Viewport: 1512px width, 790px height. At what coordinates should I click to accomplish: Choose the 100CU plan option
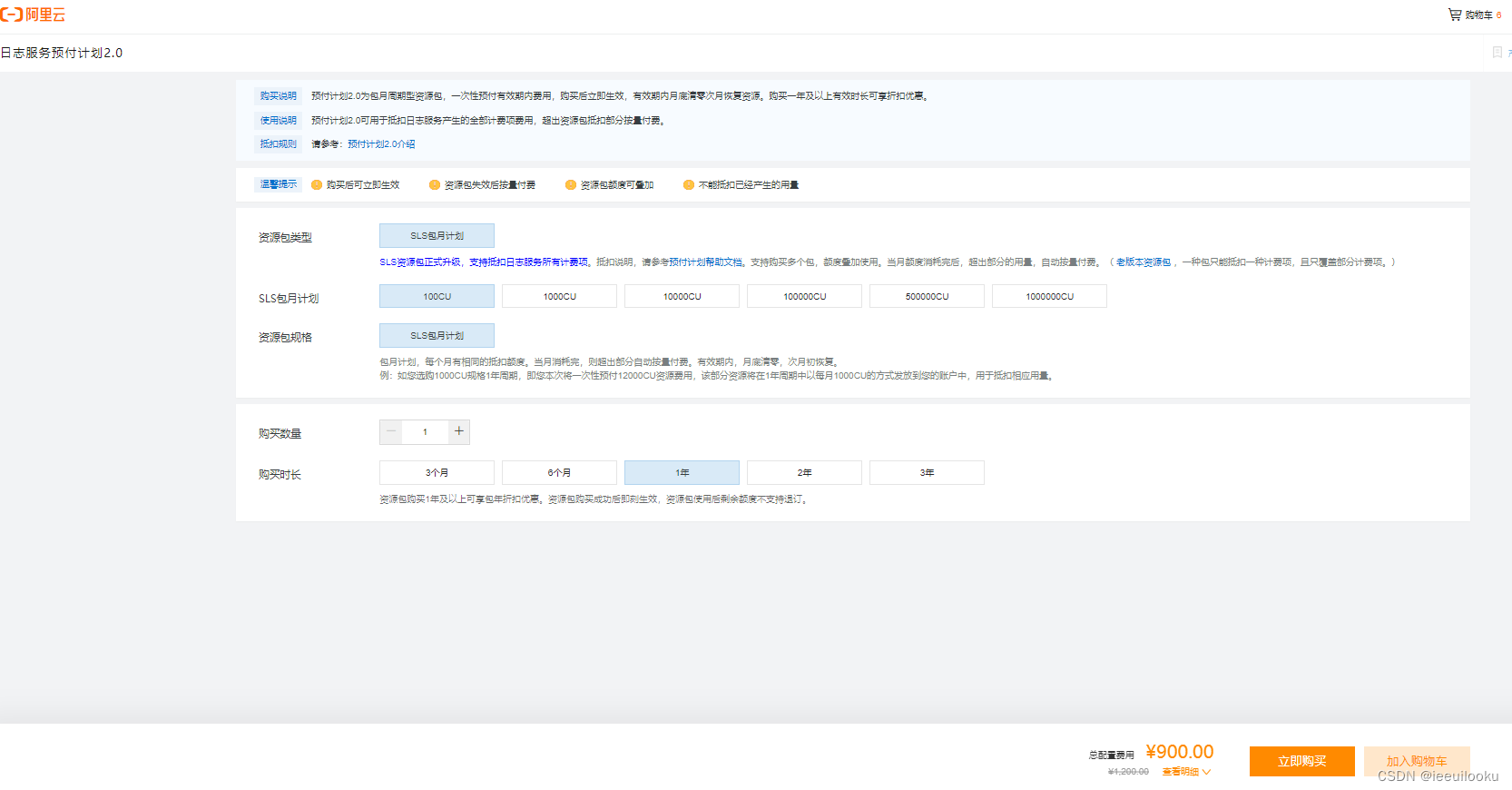click(437, 296)
